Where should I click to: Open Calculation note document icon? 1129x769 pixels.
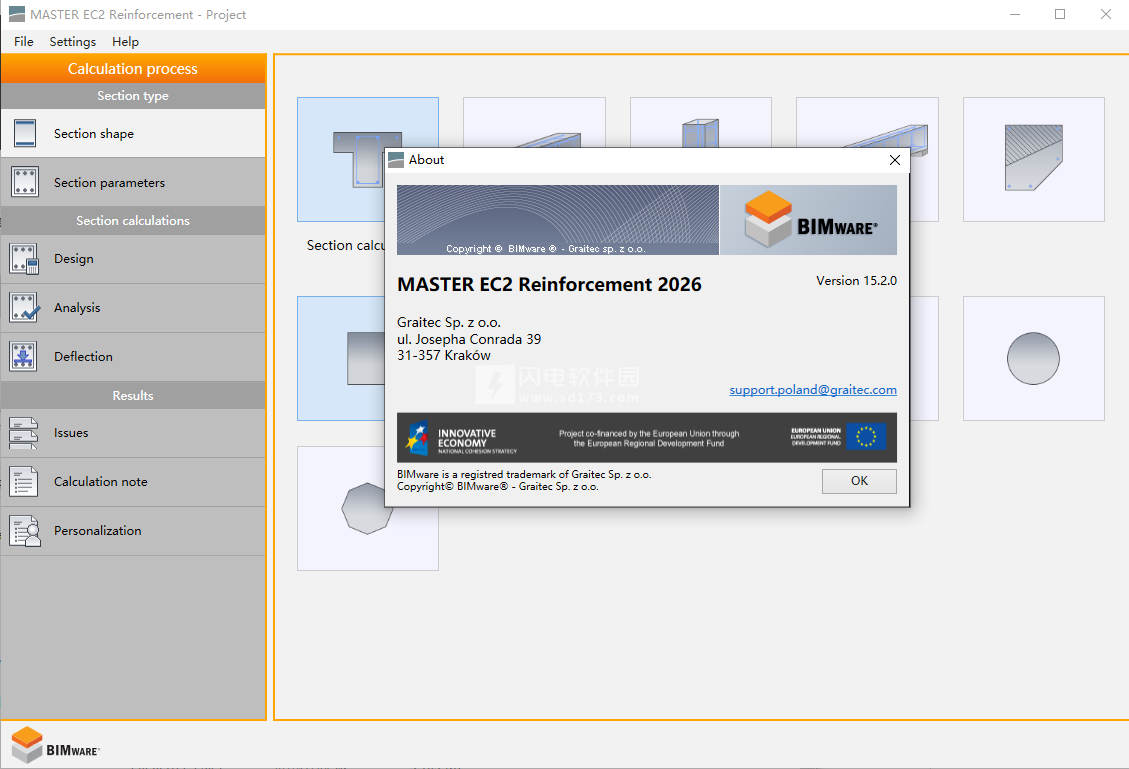tap(25, 482)
